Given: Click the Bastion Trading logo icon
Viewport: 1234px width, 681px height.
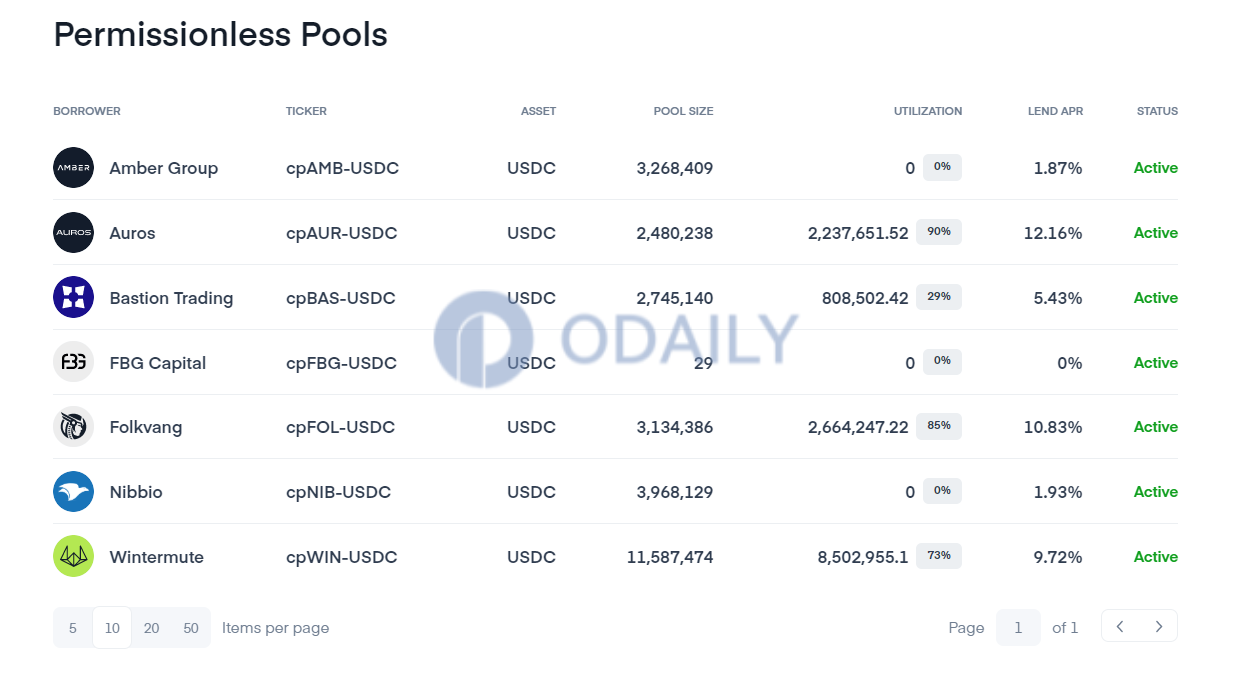Looking at the screenshot, I should [x=73, y=297].
